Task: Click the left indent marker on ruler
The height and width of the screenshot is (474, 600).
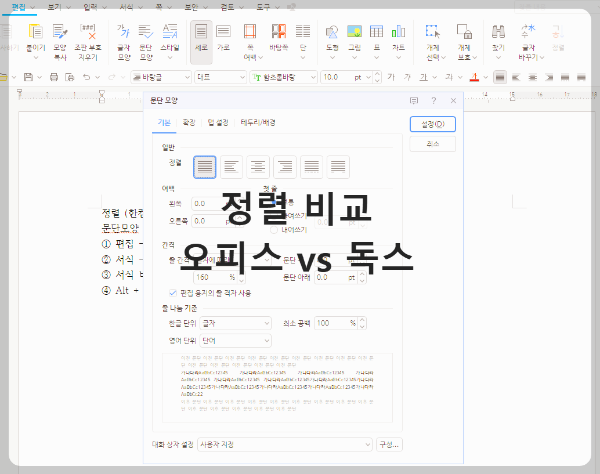Action: tap(102, 97)
